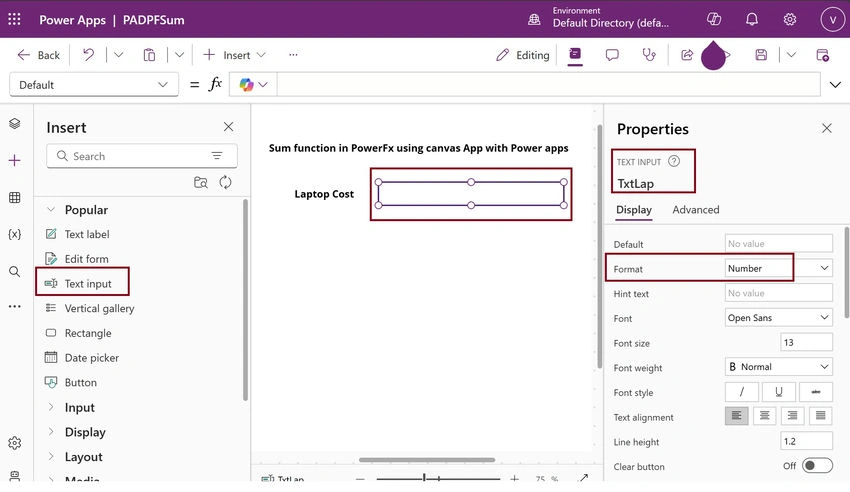The height and width of the screenshot is (492, 850).
Task: Open the user account avatar
Action: [832, 20]
